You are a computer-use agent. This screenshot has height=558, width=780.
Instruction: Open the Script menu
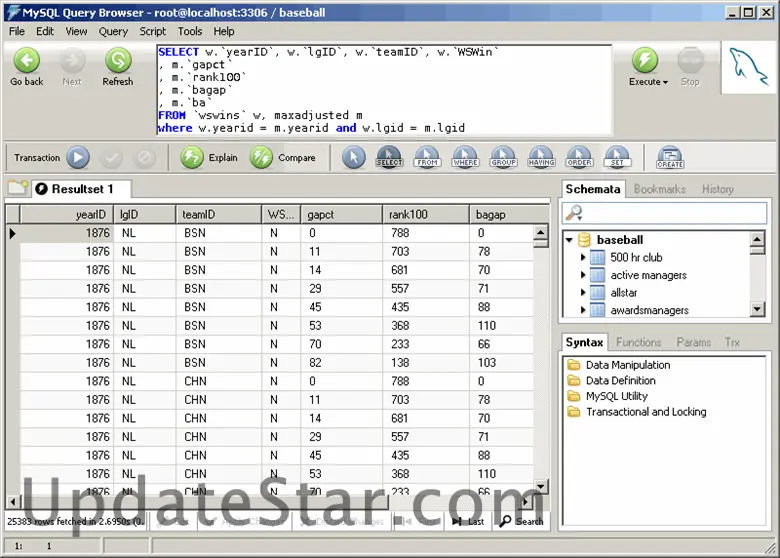click(x=152, y=31)
